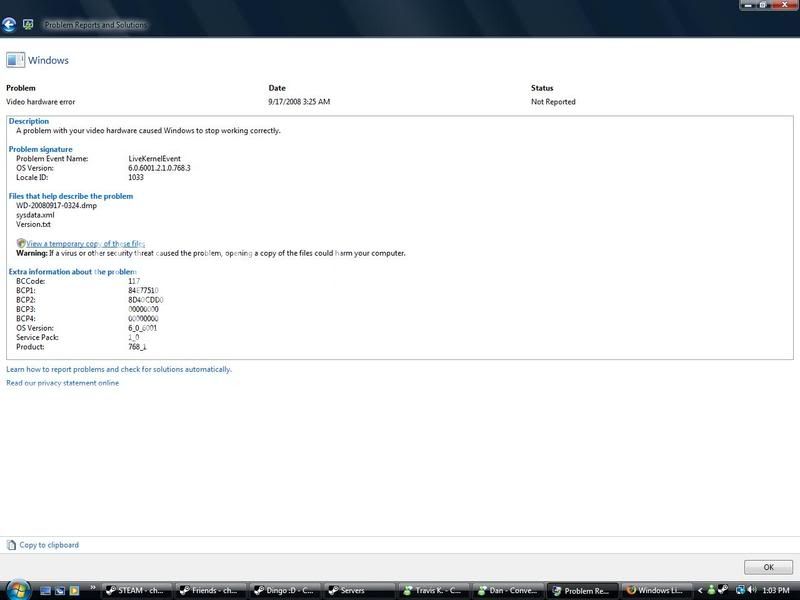The width and height of the screenshot is (800, 600).
Task: Click the taskbar clock showing 1:03 PM
Action: click(x=777, y=590)
